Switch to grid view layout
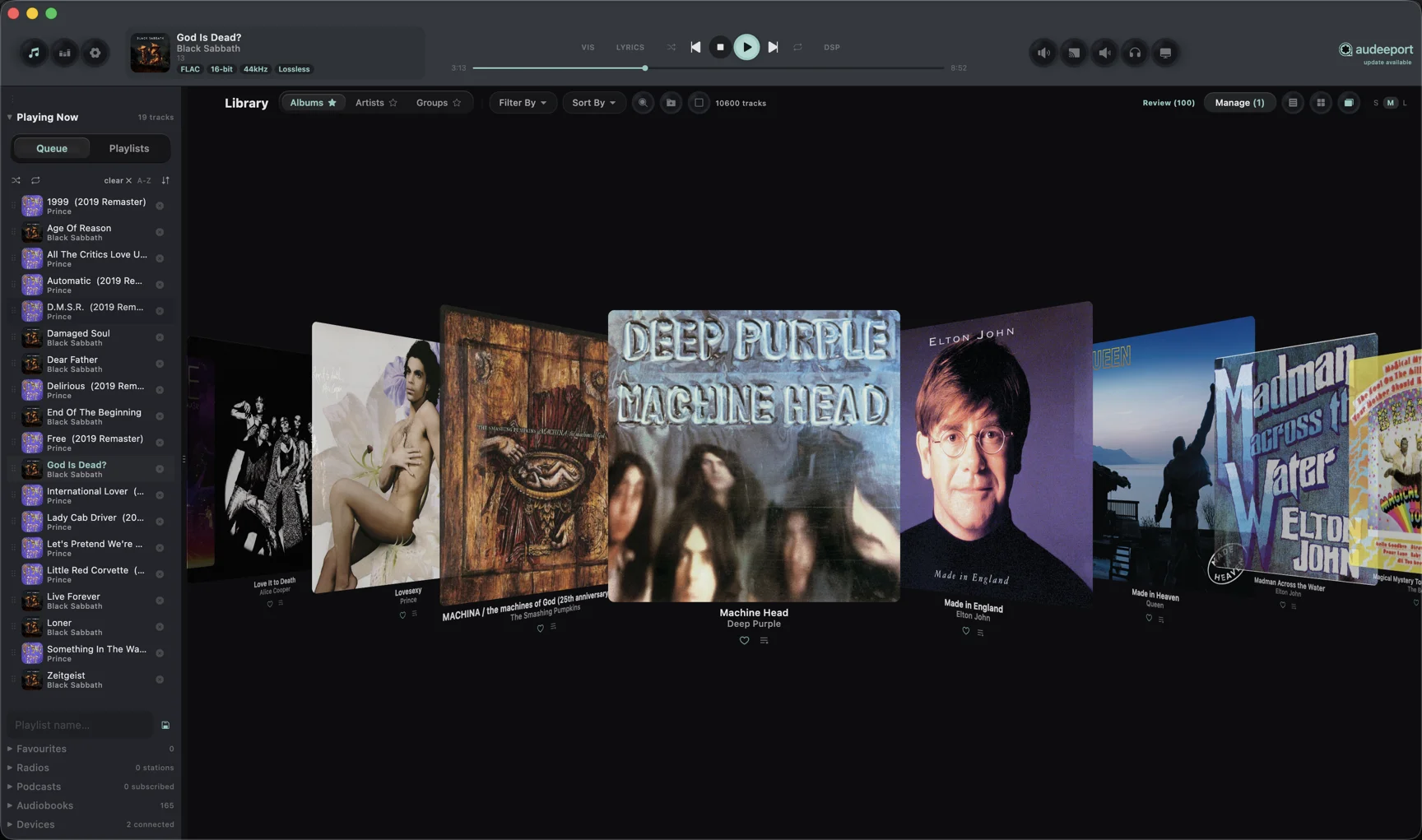Viewport: 1422px width, 840px height. (1321, 103)
